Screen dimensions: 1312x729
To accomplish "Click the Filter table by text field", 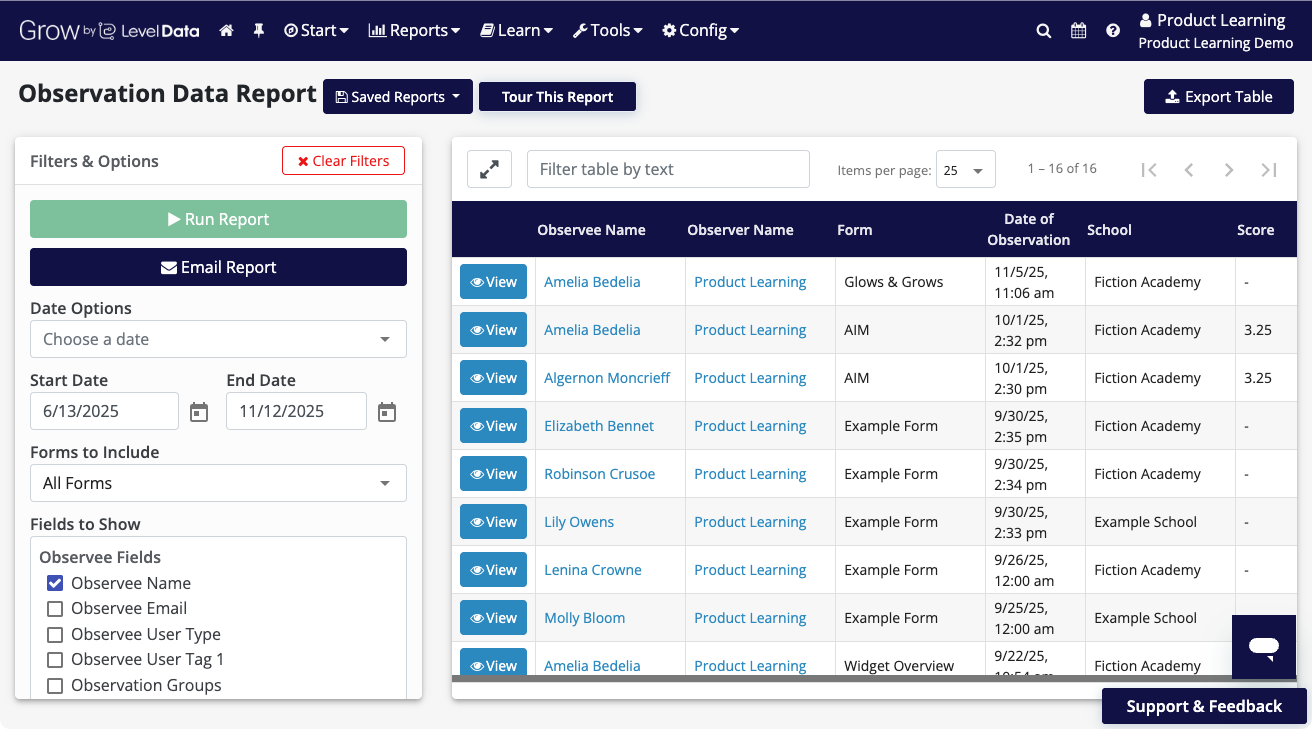I will (x=668, y=169).
